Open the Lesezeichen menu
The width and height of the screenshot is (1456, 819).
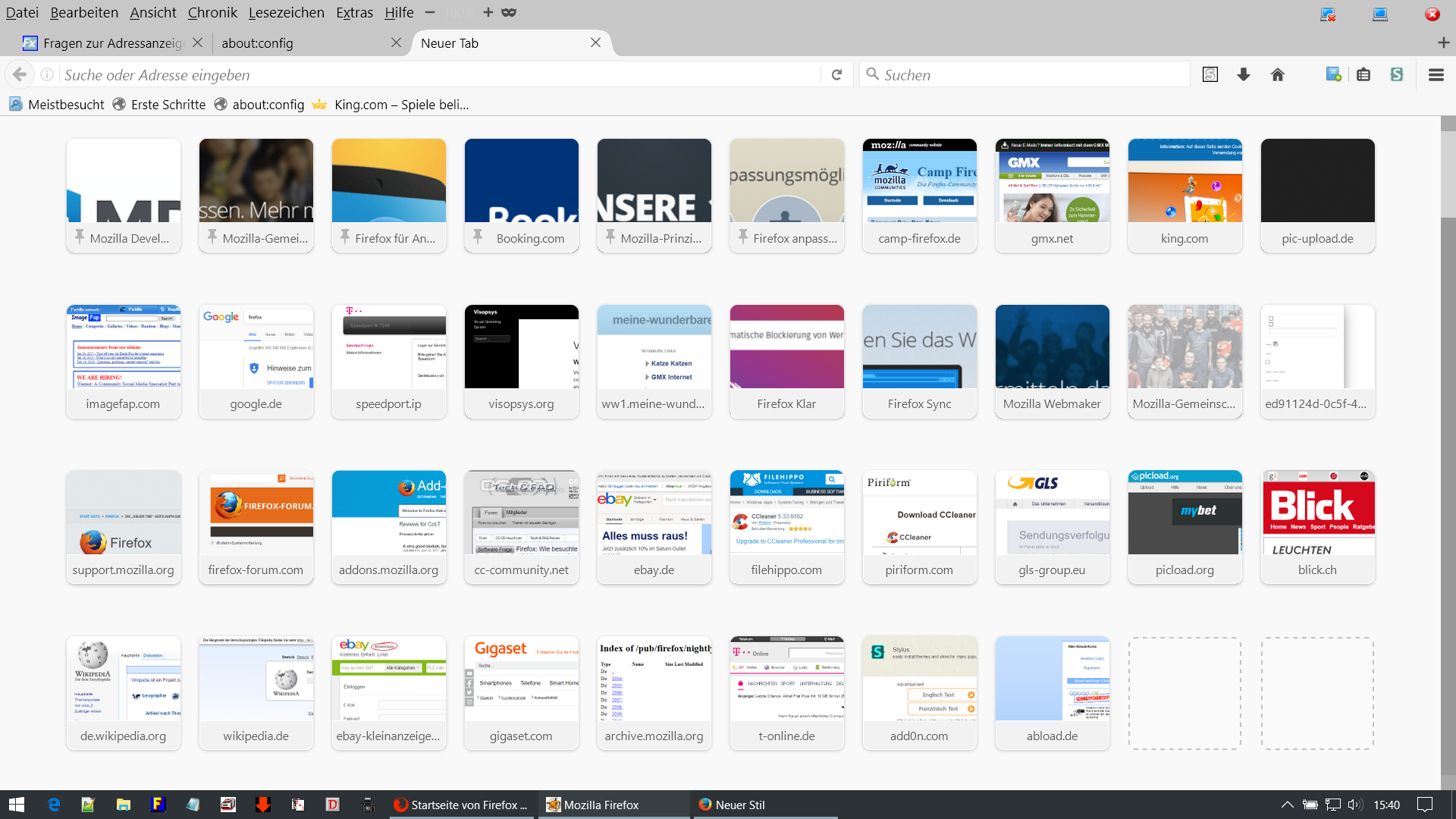coord(286,12)
